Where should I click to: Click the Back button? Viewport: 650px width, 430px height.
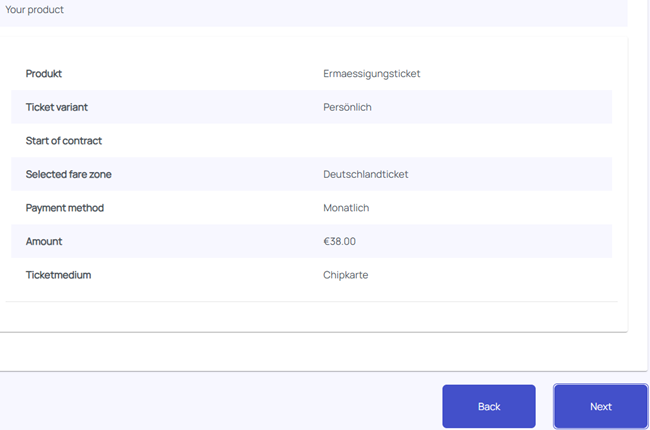pos(489,407)
